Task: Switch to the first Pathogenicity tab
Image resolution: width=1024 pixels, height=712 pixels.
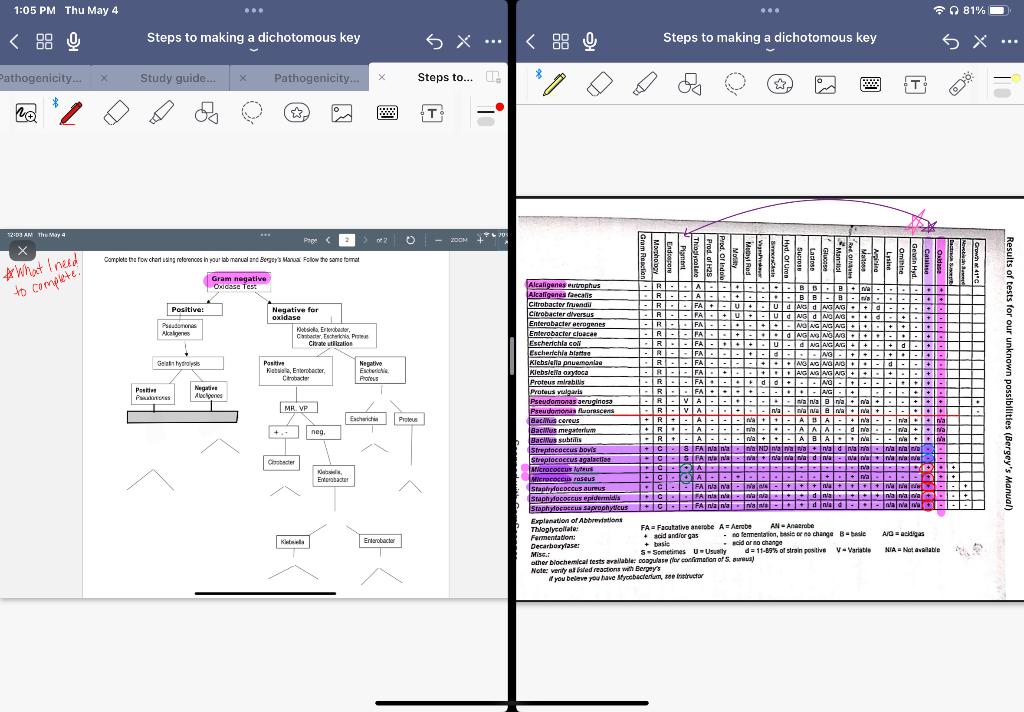Action: point(40,78)
